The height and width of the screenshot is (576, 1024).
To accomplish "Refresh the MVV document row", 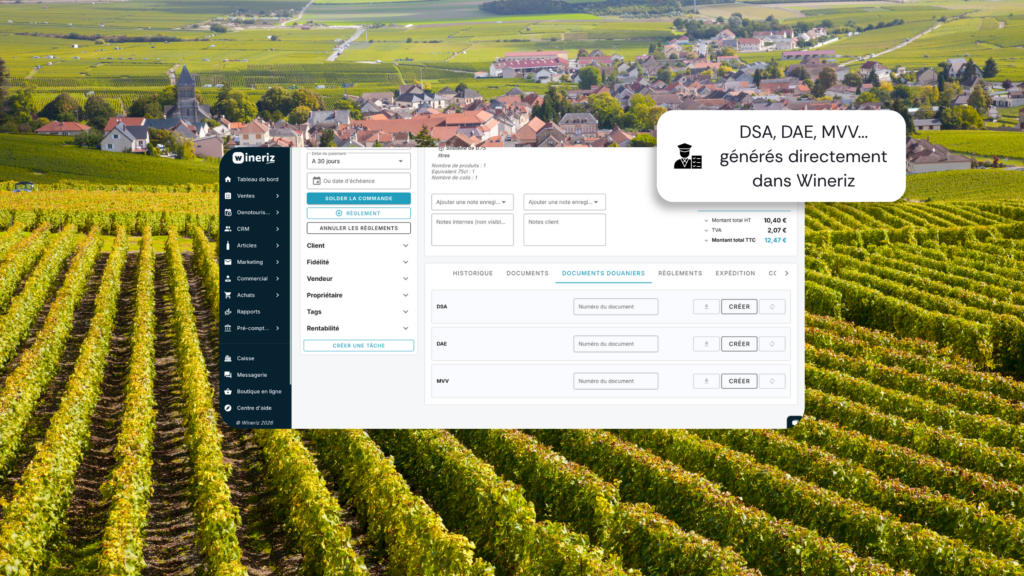I will (x=772, y=381).
